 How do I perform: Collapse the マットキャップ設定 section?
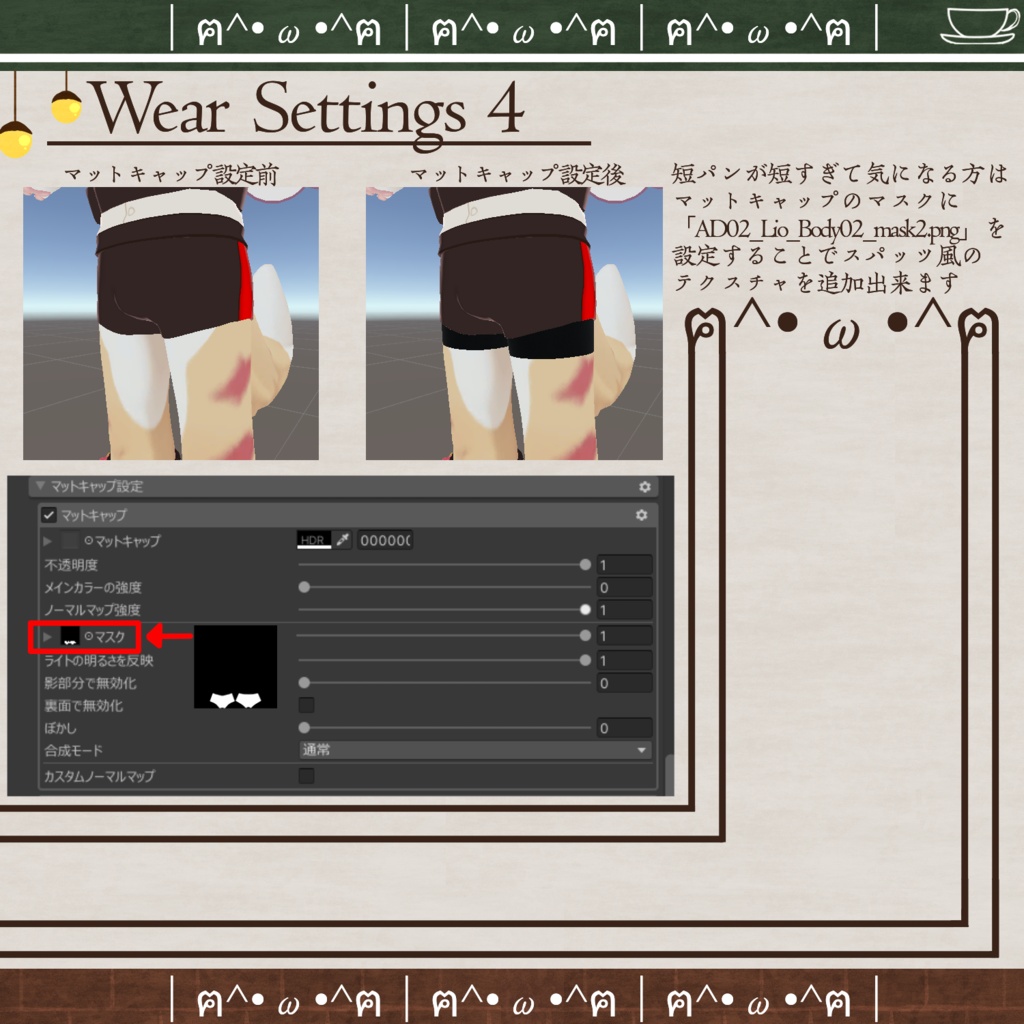(x=40, y=486)
